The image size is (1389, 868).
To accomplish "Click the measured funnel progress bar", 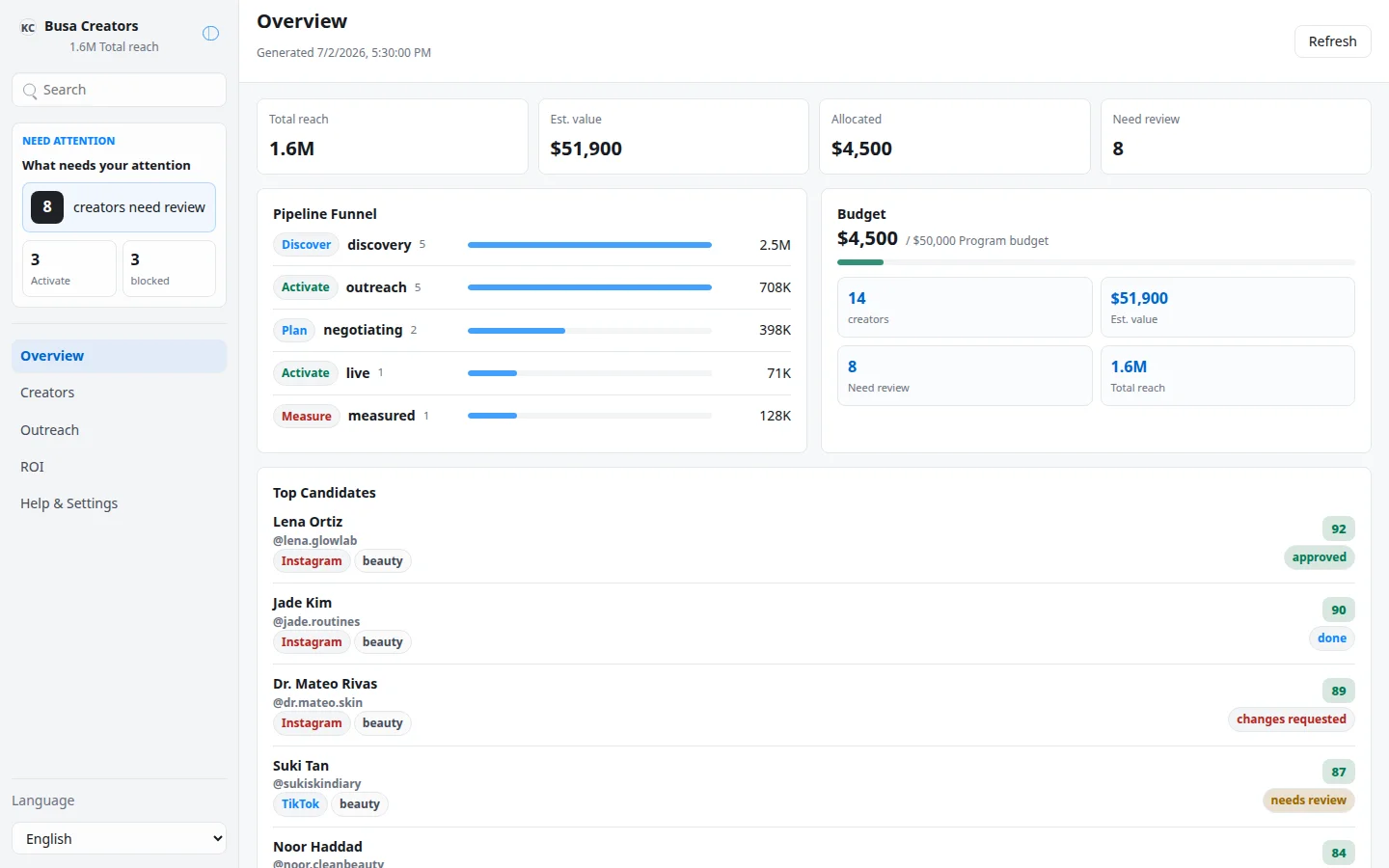I will [589, 416].
